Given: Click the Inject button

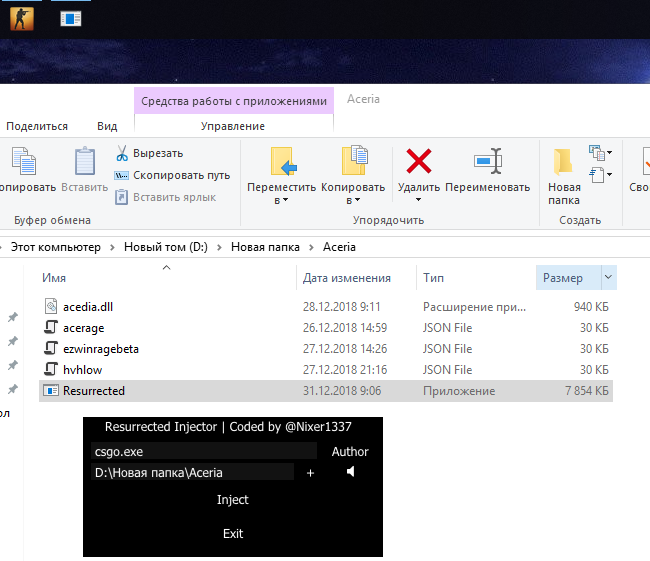Looking at the screenshot, I should point(233,500).
